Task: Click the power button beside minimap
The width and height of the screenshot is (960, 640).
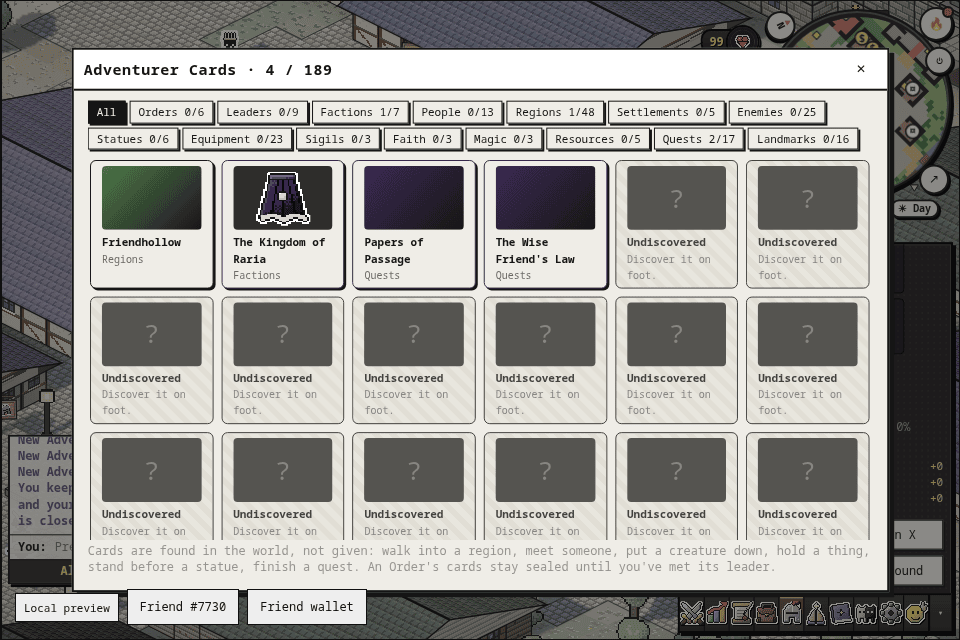Action: point(940,61)
